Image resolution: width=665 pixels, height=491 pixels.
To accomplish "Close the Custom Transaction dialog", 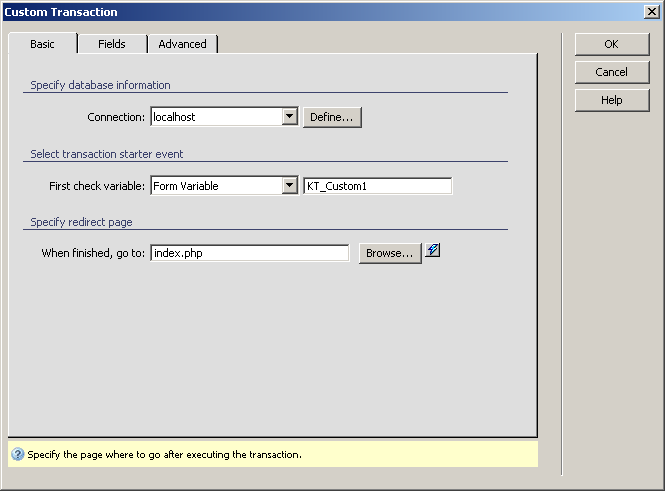I will (651, 12).
